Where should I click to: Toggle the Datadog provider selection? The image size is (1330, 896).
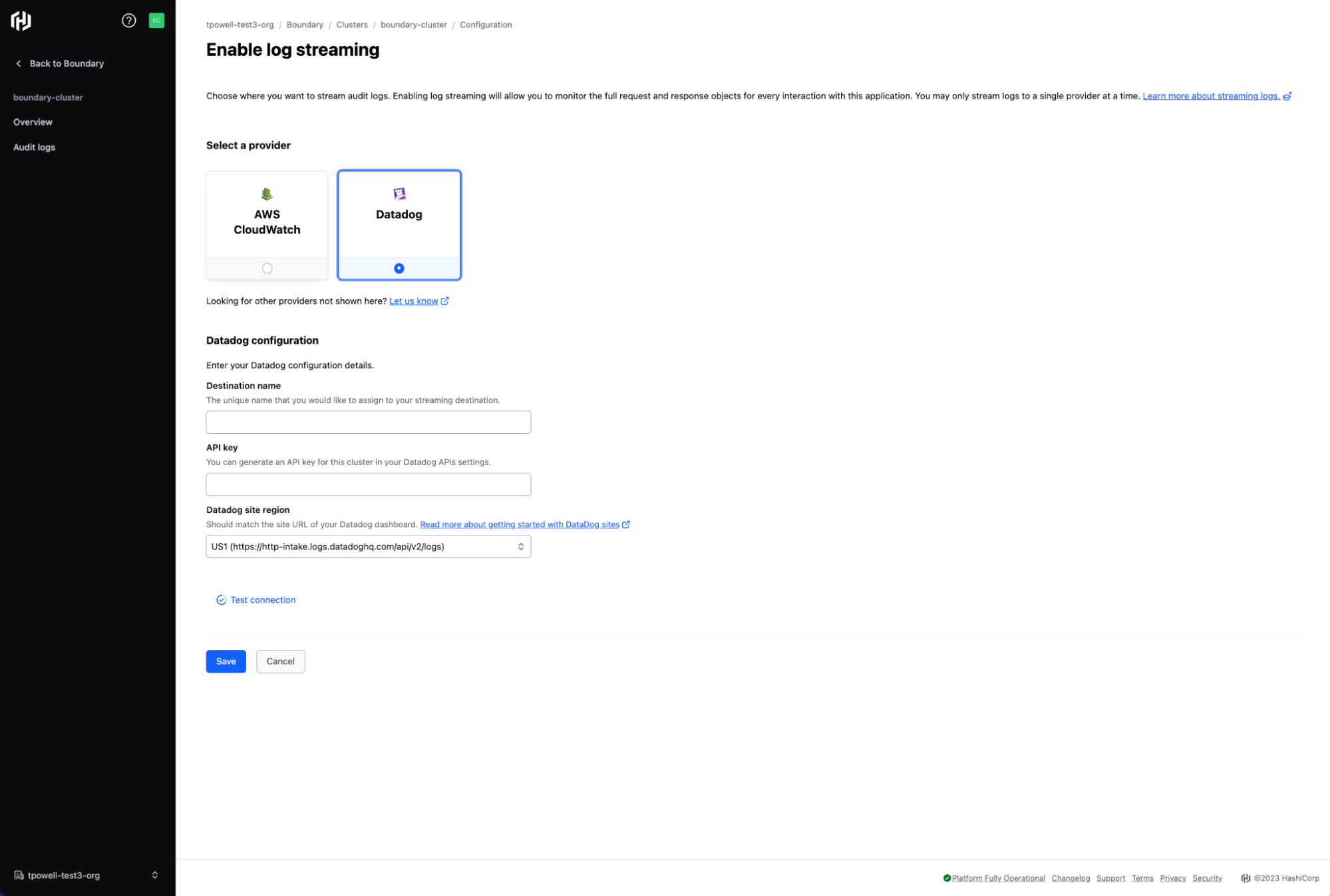click(x=398, y=267)
